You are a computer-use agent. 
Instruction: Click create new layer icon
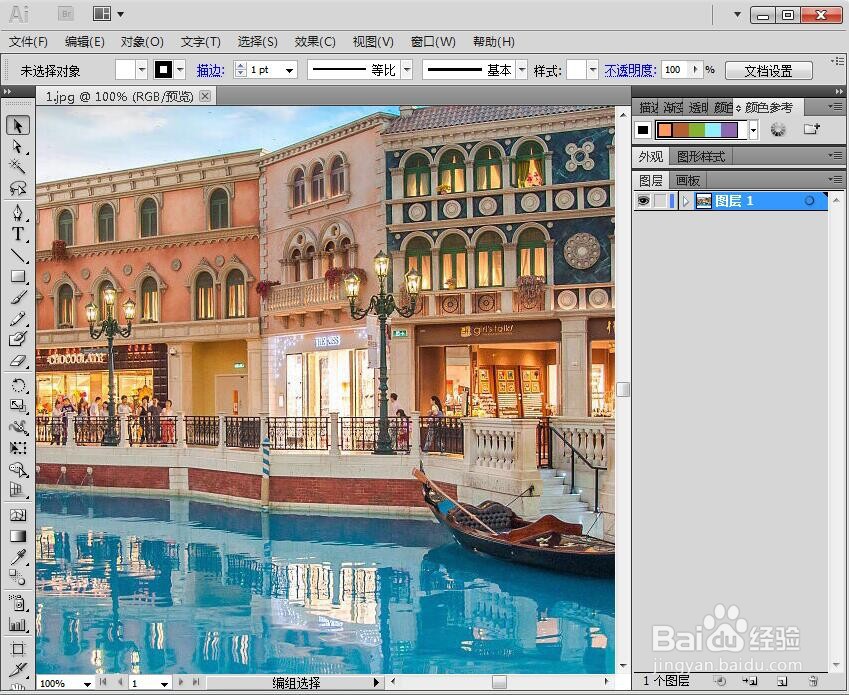tap(781, 680)
